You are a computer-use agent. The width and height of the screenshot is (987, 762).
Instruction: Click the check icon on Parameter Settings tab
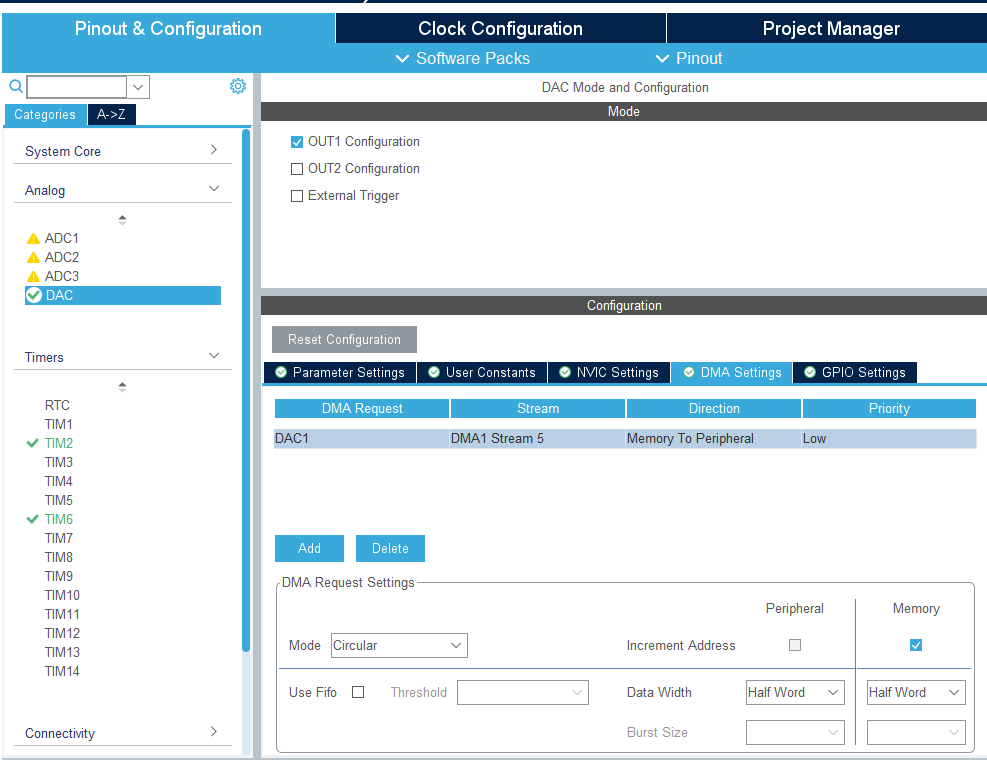pos(281,372)
